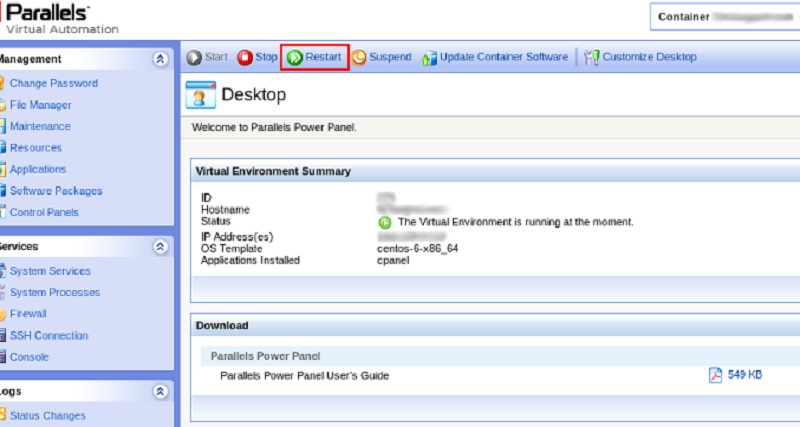This screenshot has height=427, width=800.
Task: Click the running status message text
Action: tap(515, 222)
